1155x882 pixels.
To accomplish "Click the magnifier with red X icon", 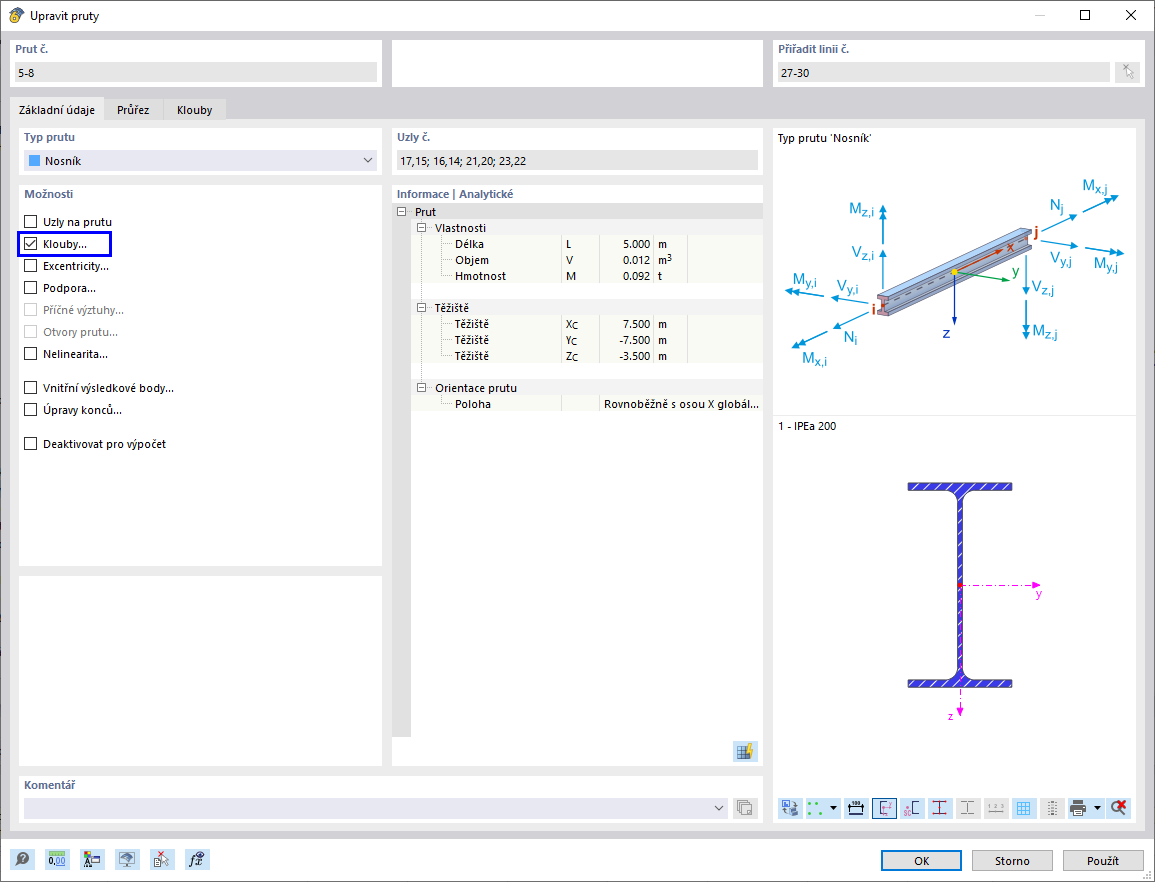I will click(1119, 808).
